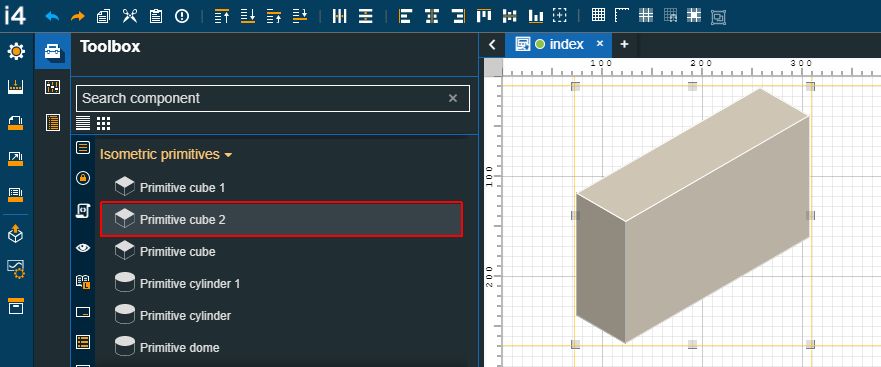Click the Align top icon
881x367 pixels.
(484, 16)
